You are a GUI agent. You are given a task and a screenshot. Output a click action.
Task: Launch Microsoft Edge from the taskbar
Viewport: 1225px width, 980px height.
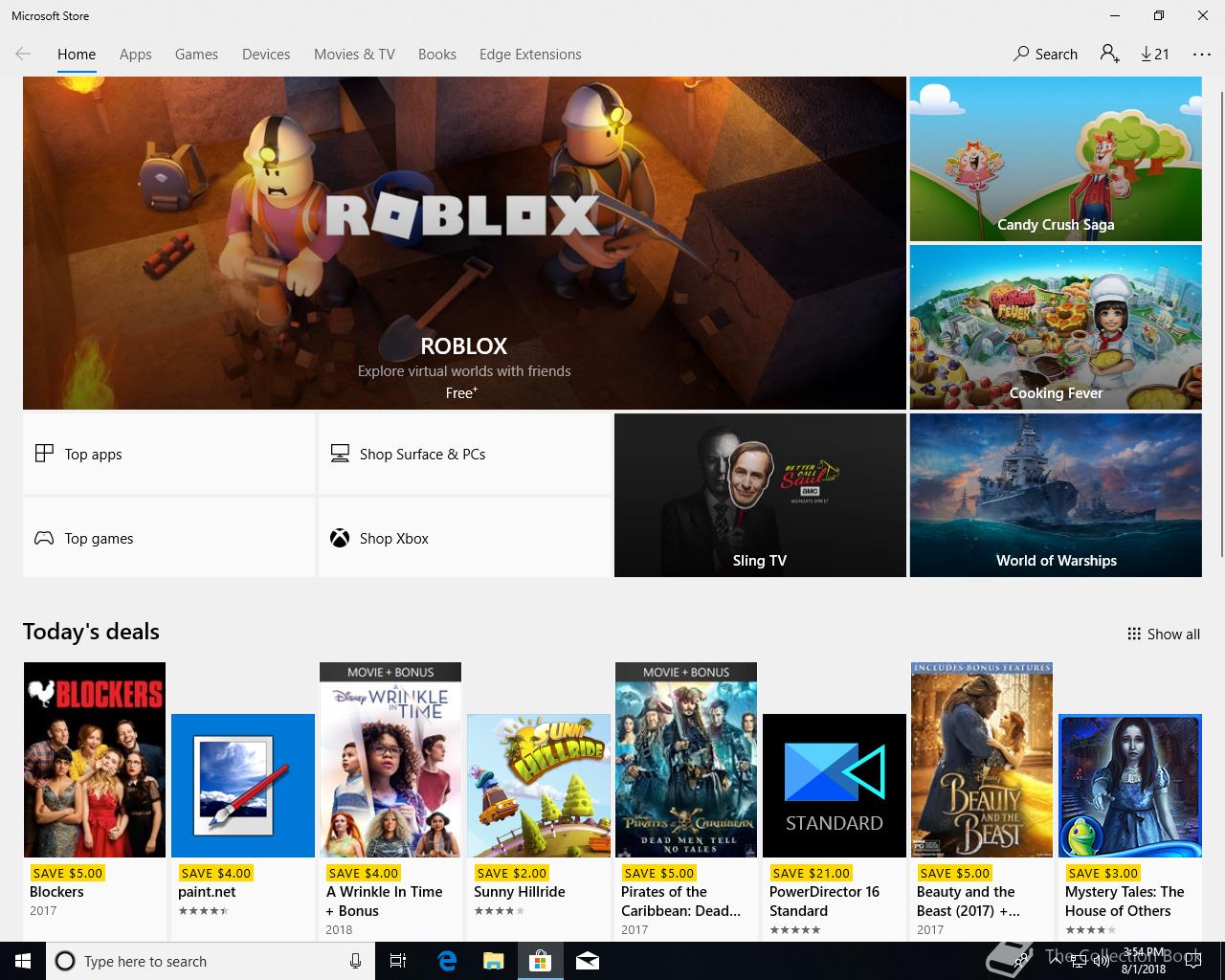(x=446, y=961)
